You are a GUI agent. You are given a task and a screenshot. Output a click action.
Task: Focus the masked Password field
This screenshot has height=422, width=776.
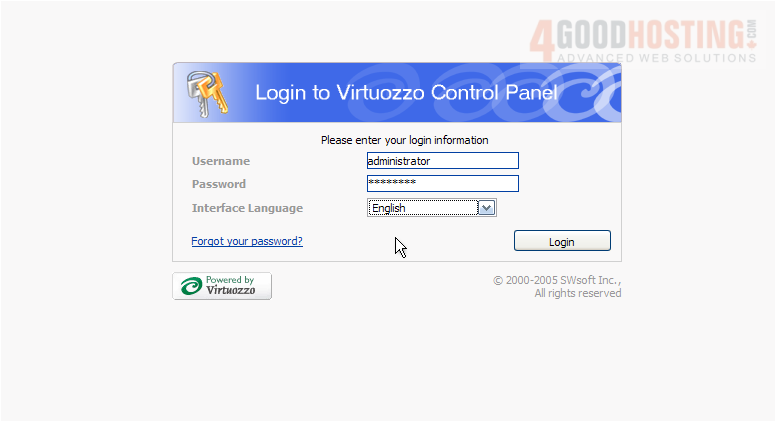(x=442, y=184)
